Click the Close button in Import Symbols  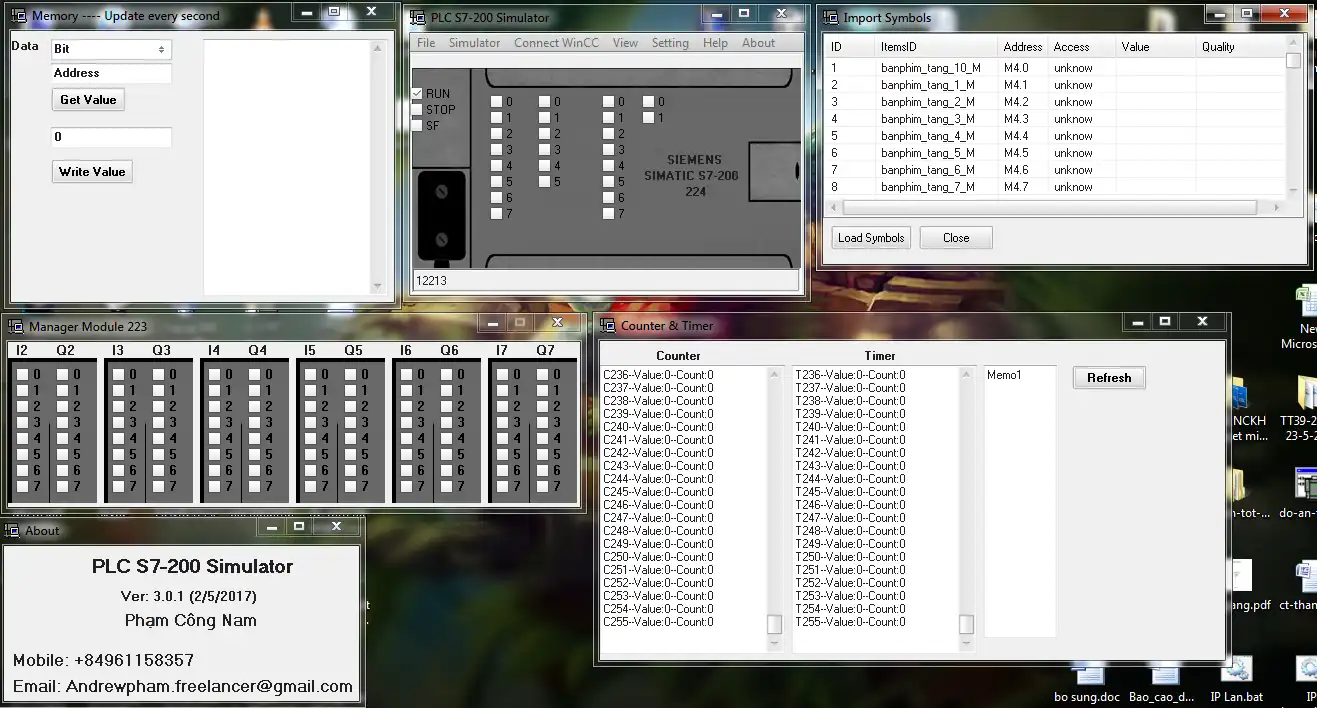956,238
